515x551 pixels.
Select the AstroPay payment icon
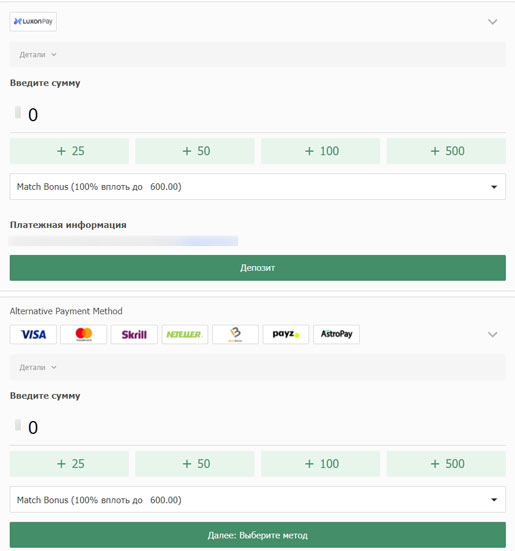pyautogui.click(x=336, y=334)
